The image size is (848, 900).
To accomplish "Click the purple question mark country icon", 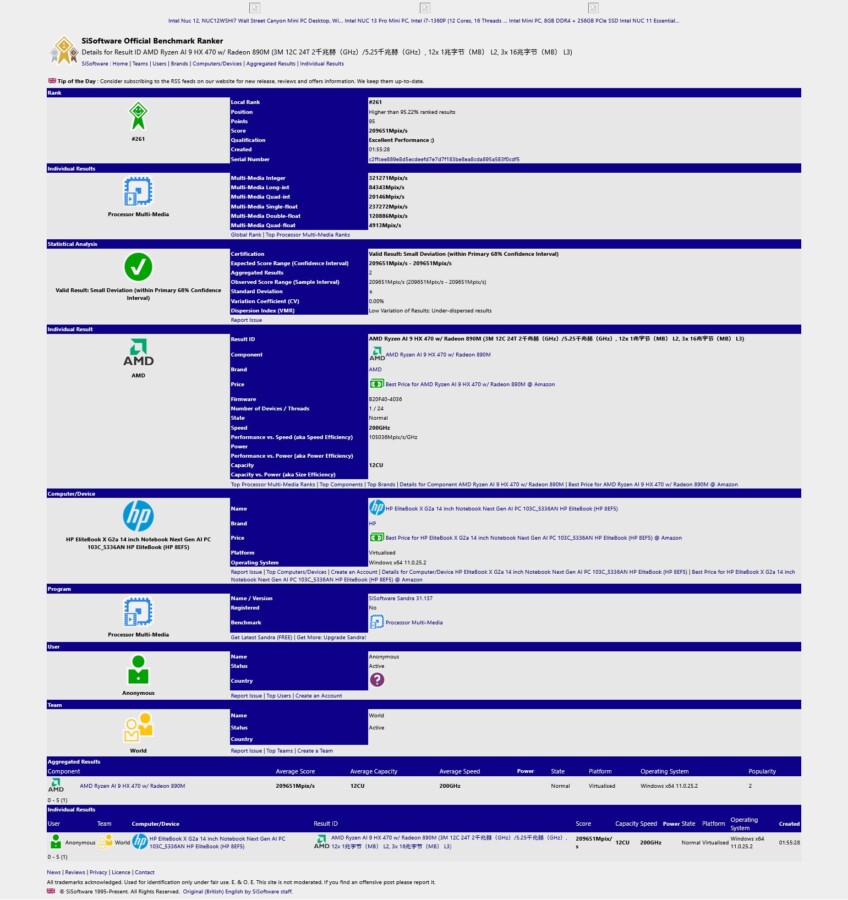I will pos(377,679).
